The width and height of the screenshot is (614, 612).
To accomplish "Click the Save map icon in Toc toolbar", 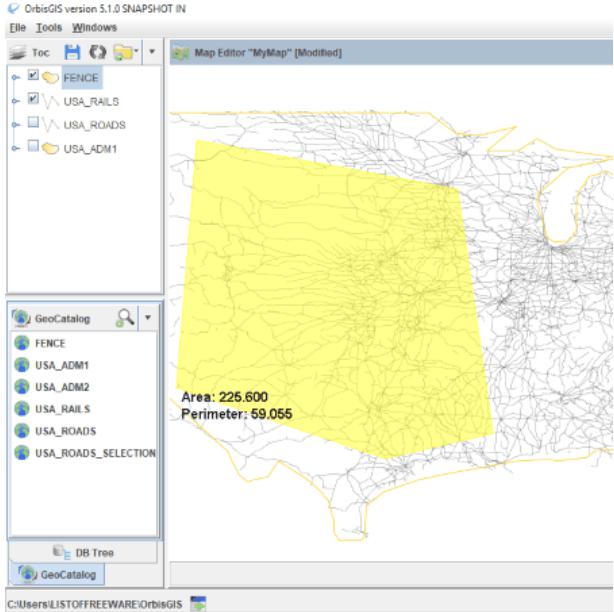I will [x=72, y=52].
